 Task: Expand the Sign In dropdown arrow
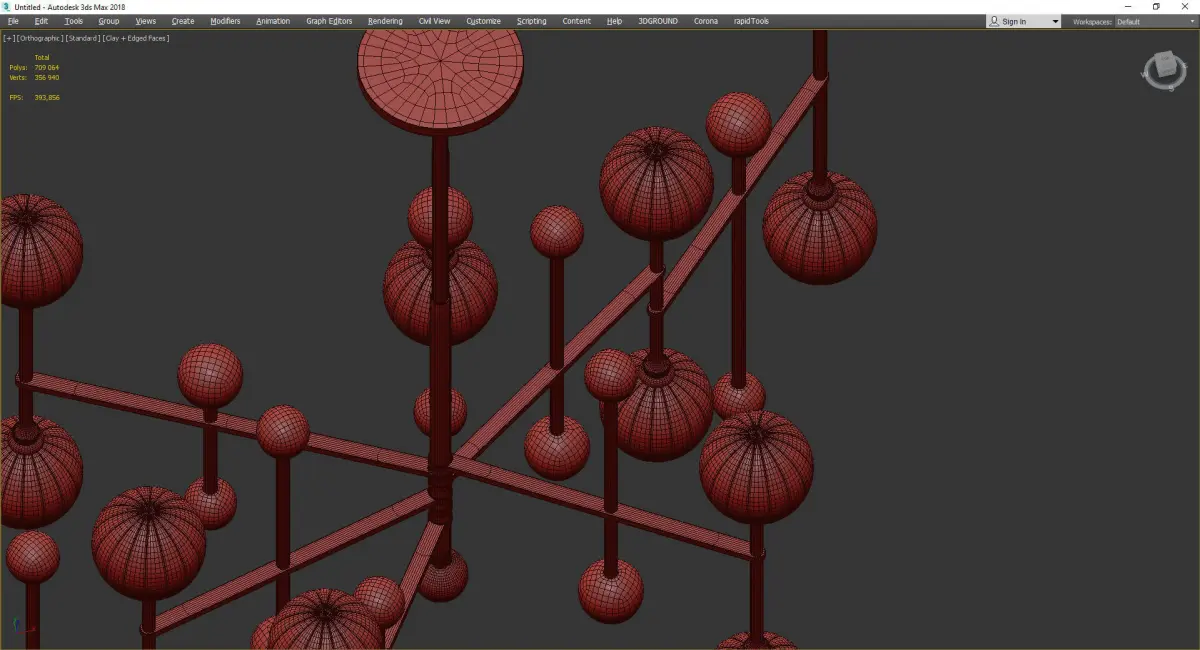(x=1054, y=21)
